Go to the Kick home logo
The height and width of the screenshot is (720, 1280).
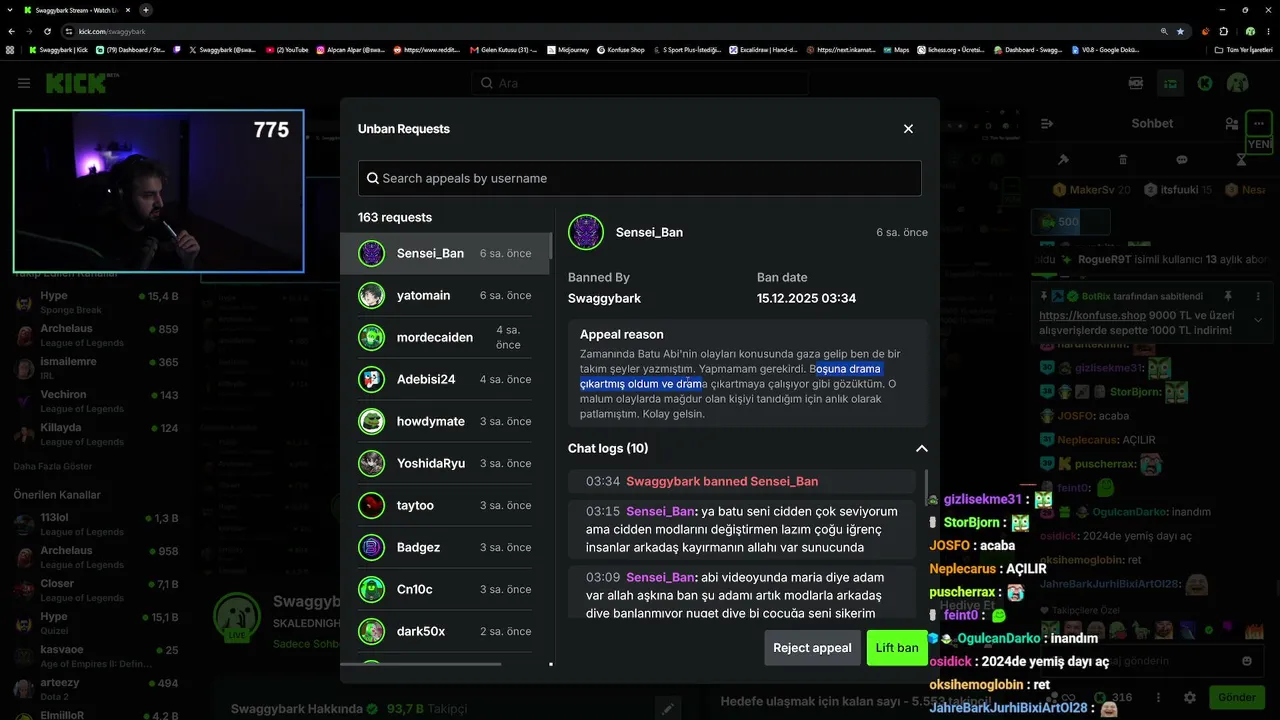point(76,83)
